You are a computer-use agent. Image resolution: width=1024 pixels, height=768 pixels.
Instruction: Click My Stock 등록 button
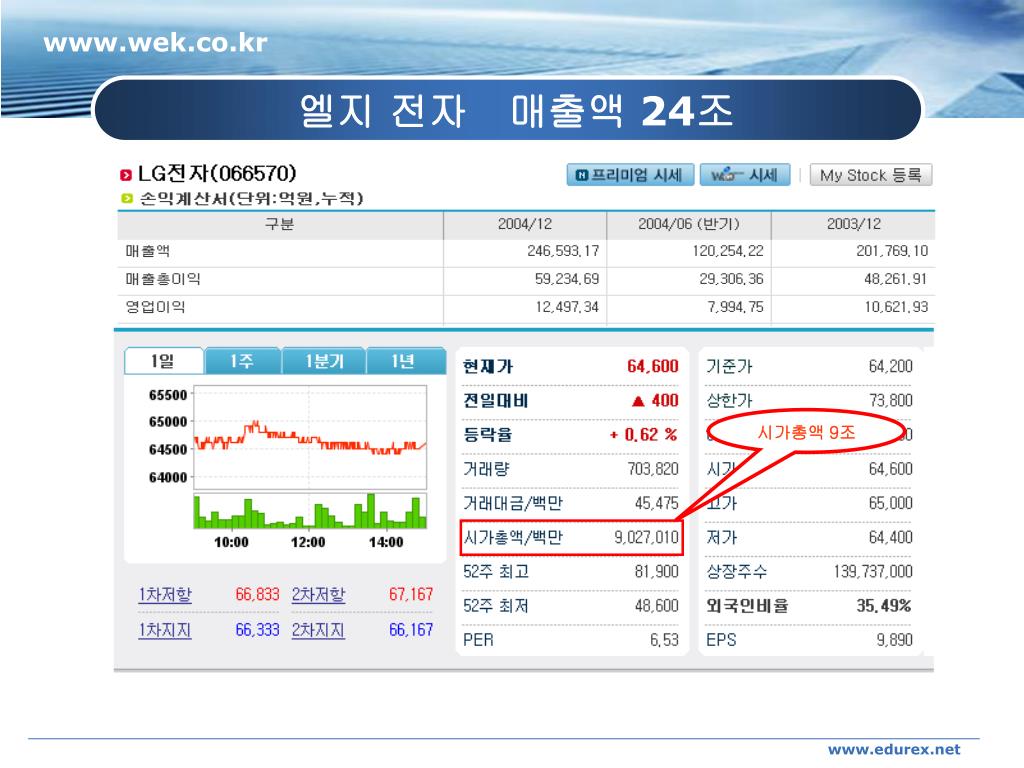[x=871, y=175]
